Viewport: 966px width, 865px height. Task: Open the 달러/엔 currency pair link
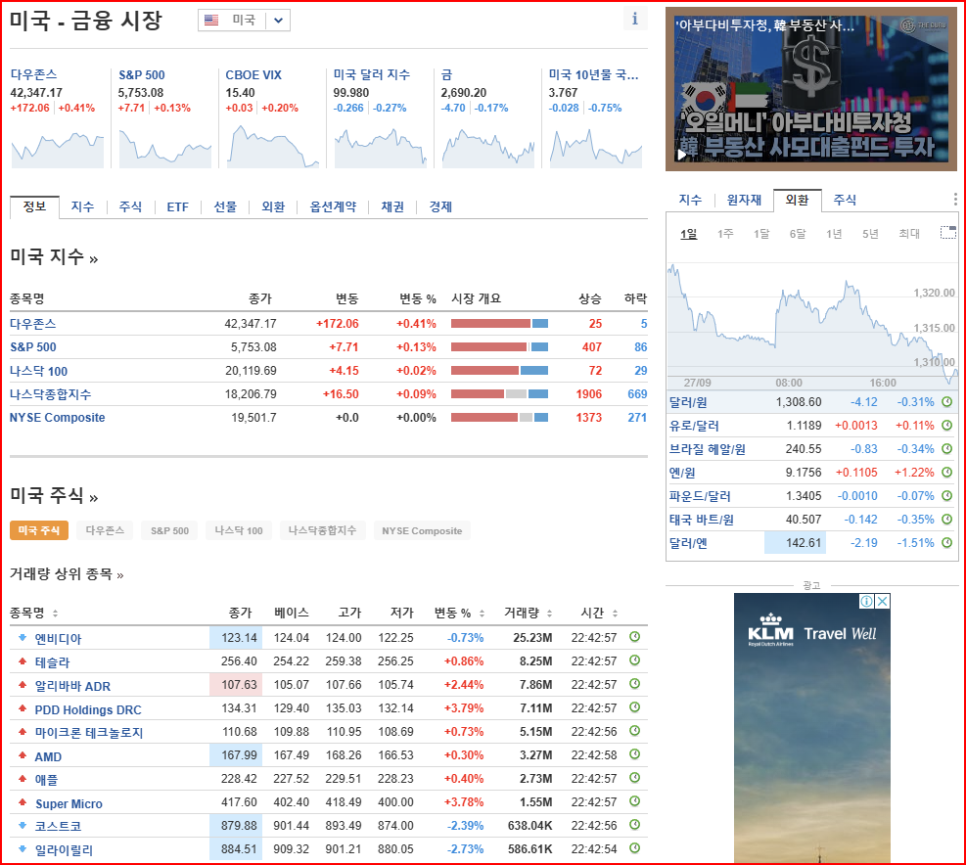pyautogui.click(x=688, y=543)
